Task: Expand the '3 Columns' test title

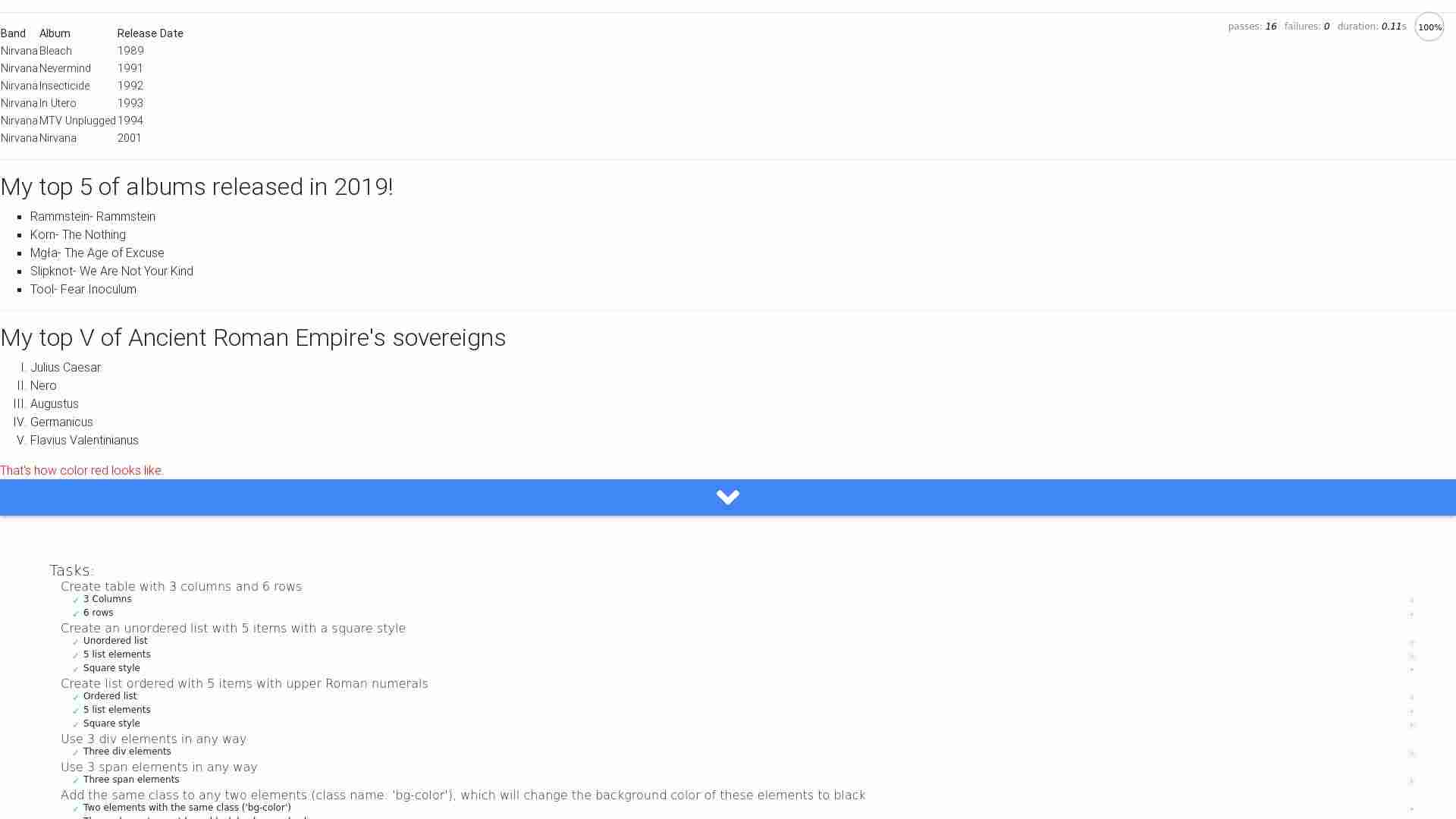Action: (107, 599)
